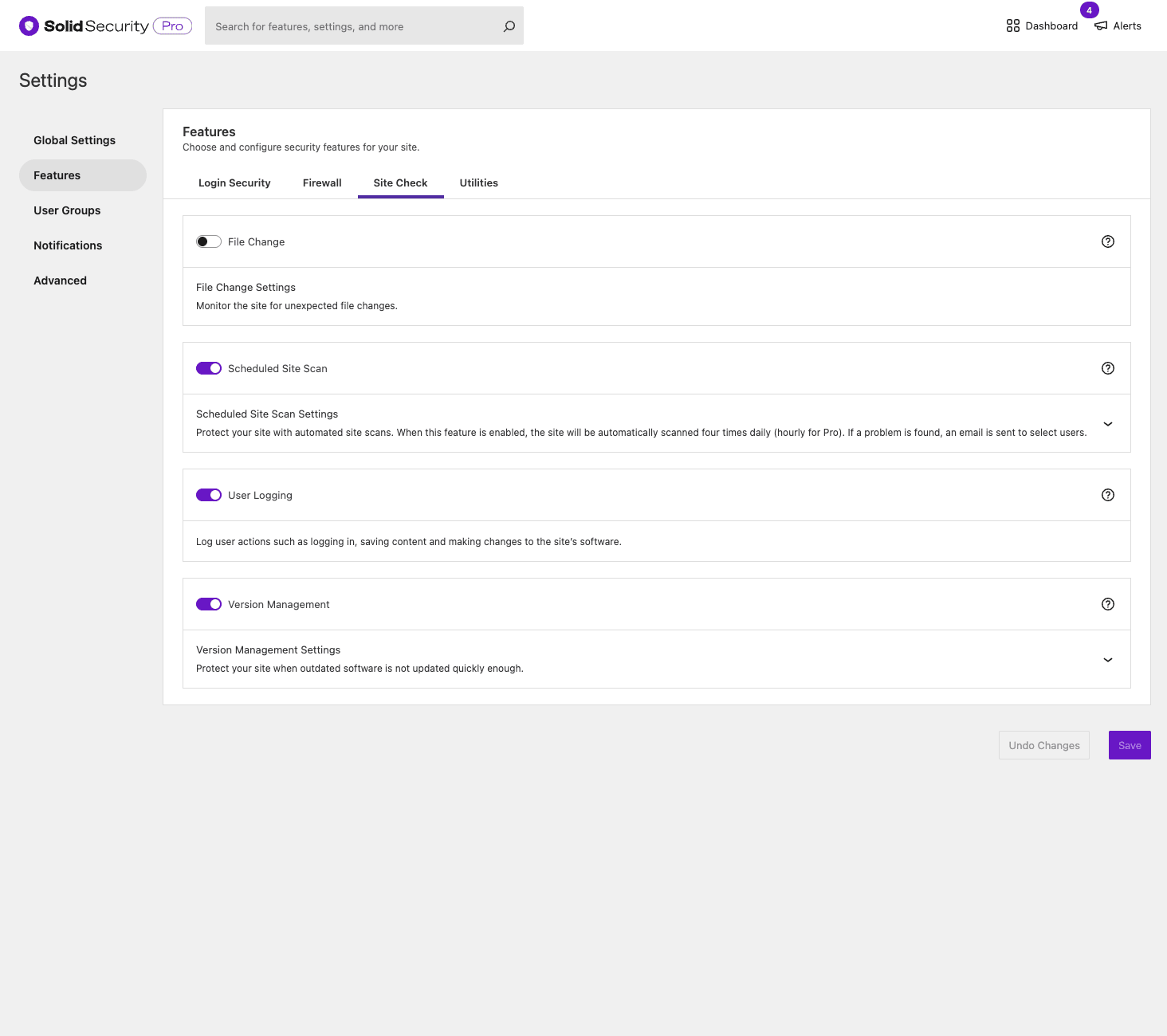The width and height of the screenshot is (1167, 1036).
Task: Disable the Version Management toggle
Action: pos(209,604)
